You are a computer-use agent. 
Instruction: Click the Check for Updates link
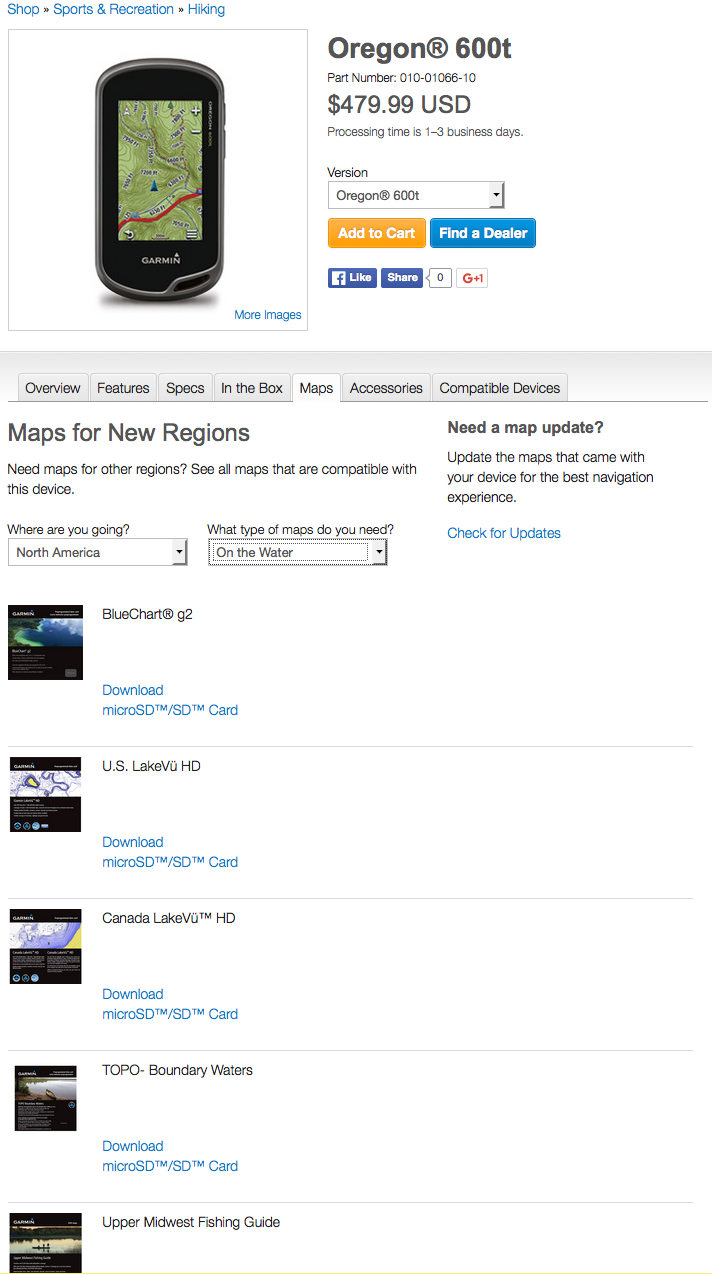coord(504,533)
